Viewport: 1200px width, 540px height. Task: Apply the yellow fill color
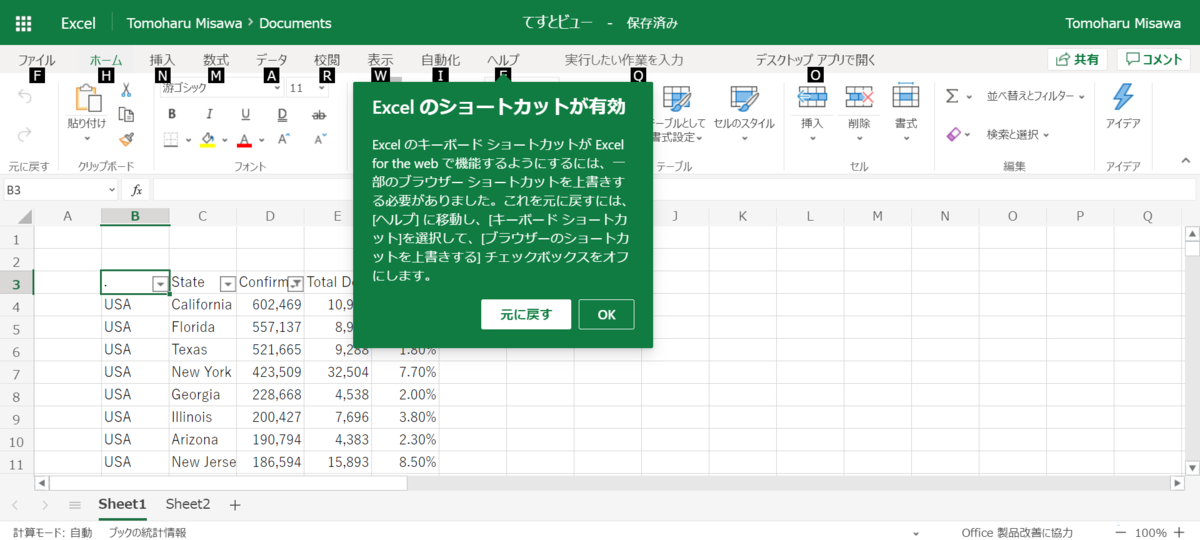(208, 140)
